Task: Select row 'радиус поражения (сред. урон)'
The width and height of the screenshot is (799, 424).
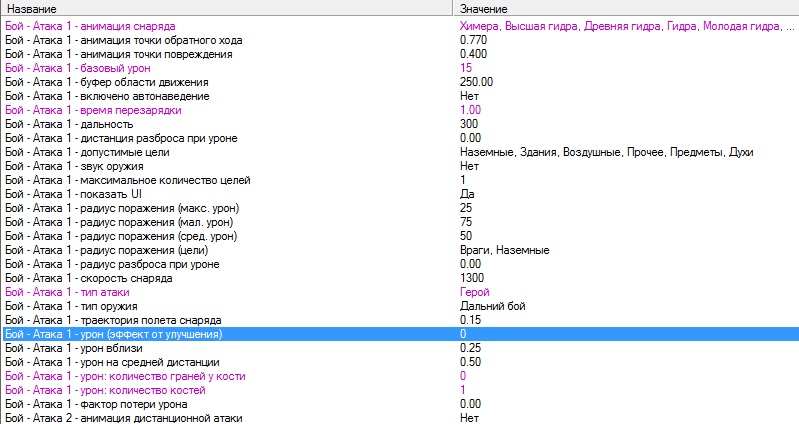Action: (x=400, y=236)
